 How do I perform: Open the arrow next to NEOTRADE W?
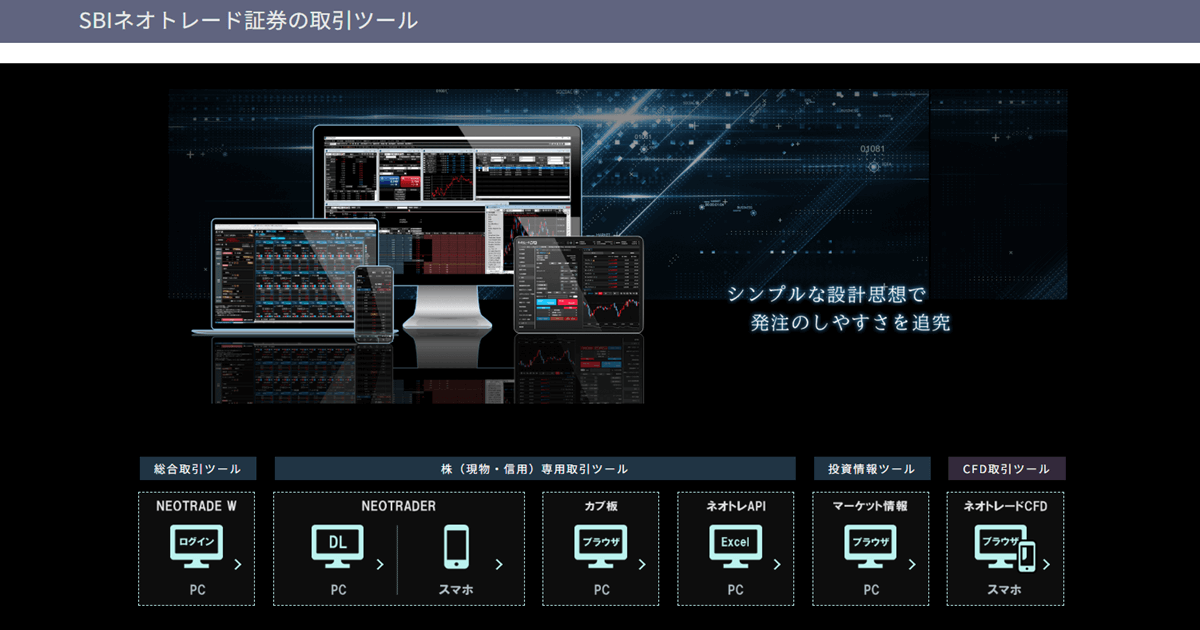click(x=237, y=565)
